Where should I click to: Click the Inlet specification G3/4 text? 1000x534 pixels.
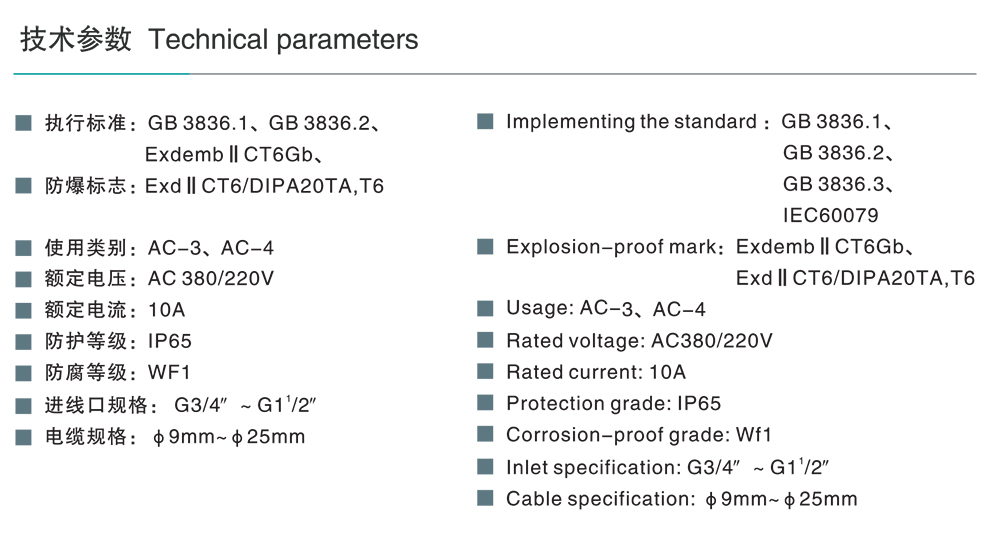coord(669,467)
